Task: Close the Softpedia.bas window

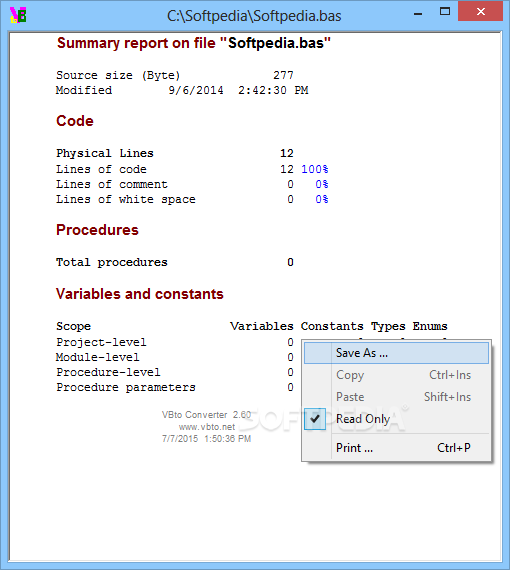Action: [x=481, y=12]
